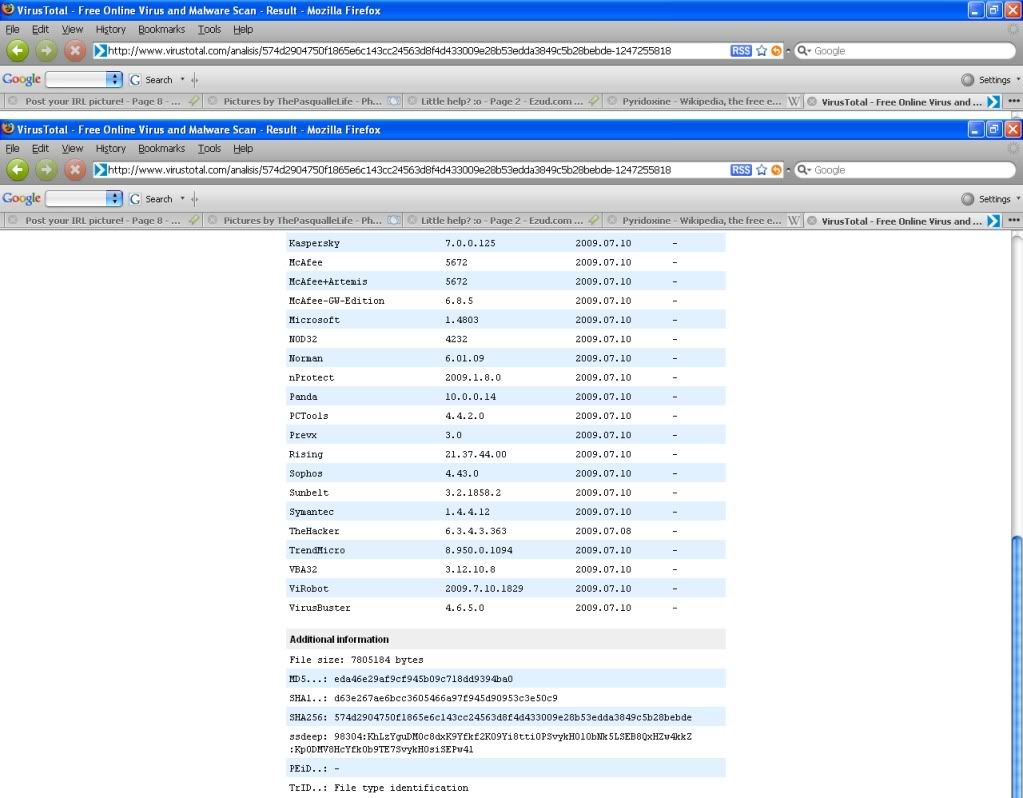Click the RSS icon in upper address bar
The height and width of the screenshot is (798, 1023).
740,51
